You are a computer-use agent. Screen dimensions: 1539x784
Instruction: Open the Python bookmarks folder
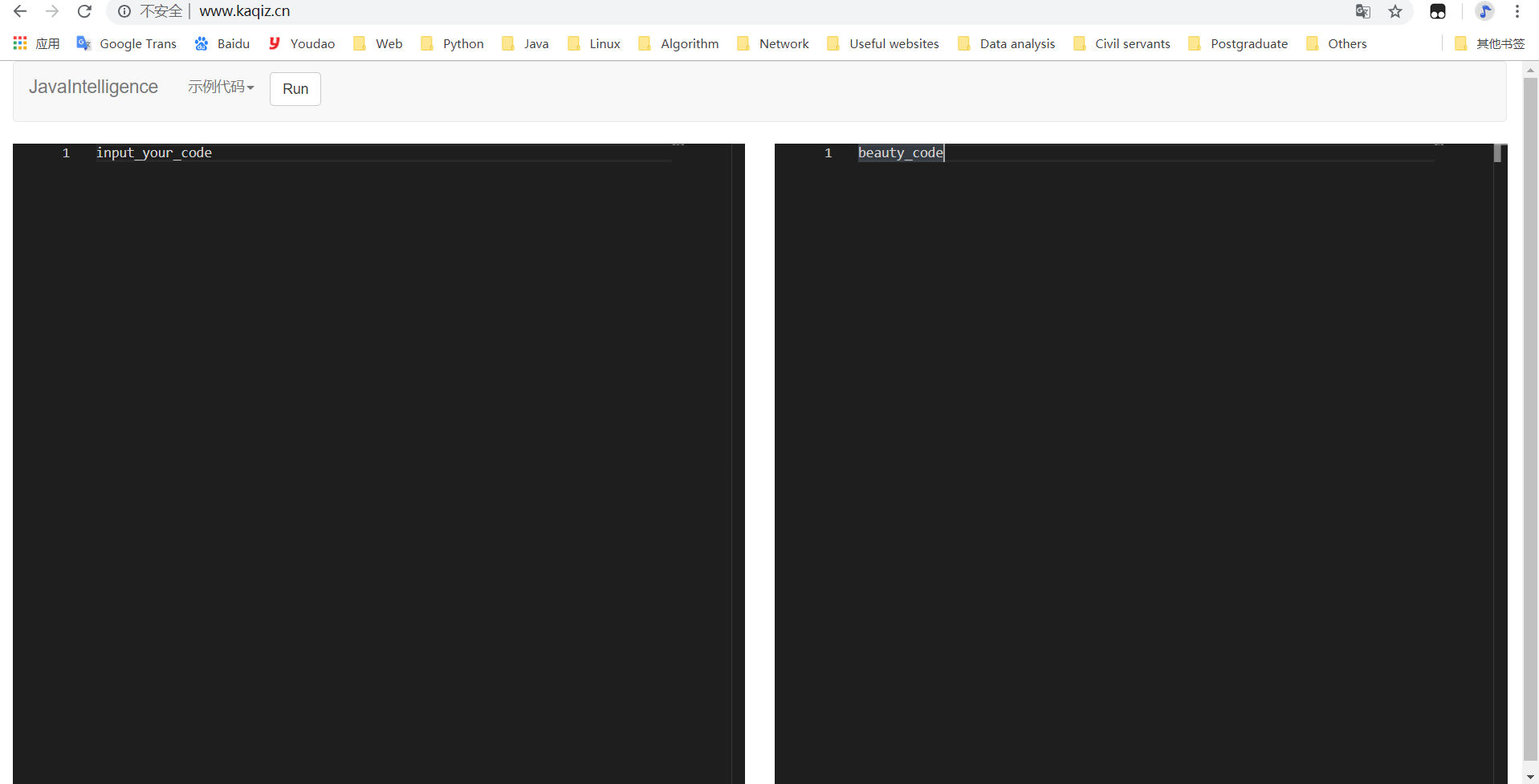pyautogui.click(x=452, y=43)
